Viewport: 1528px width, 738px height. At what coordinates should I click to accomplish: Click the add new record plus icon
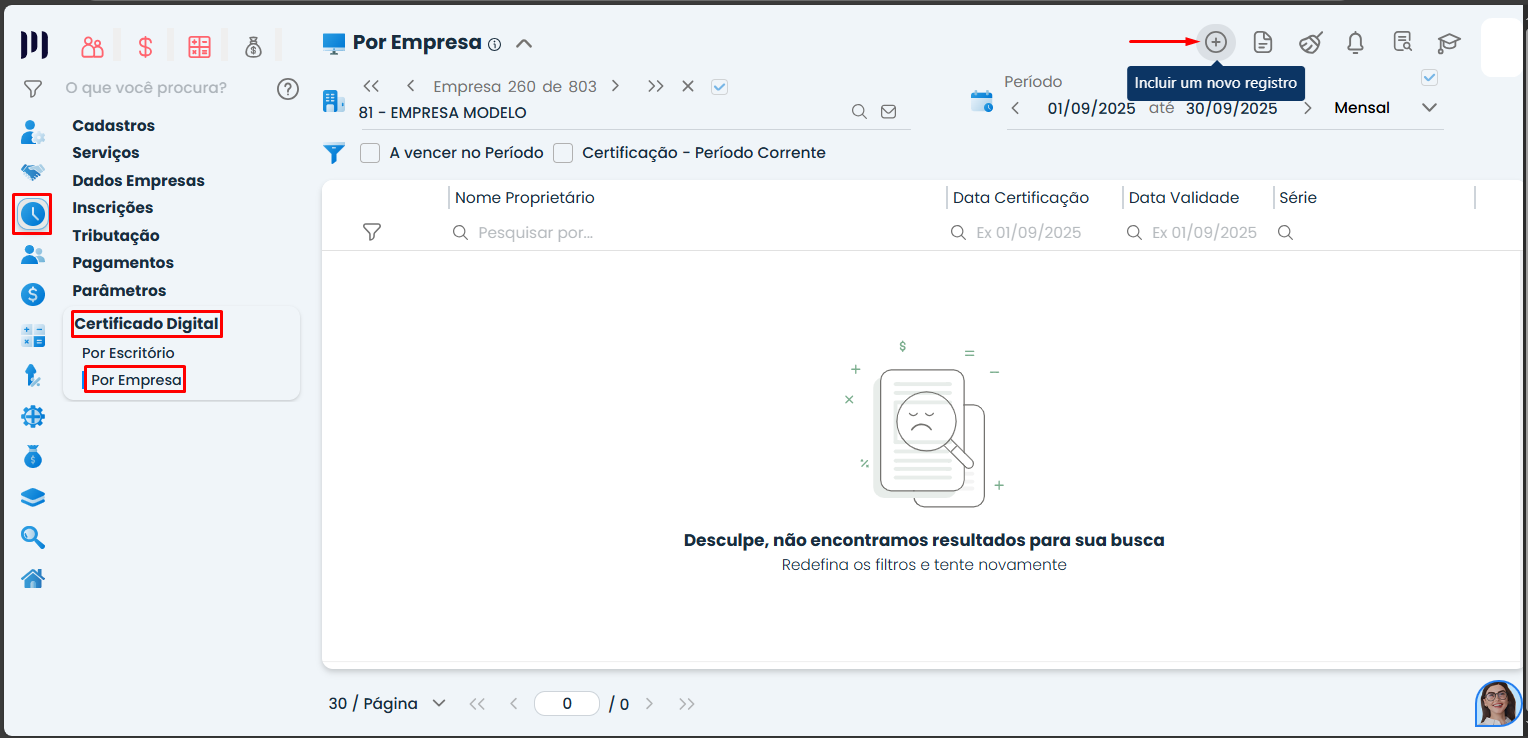1216,42
